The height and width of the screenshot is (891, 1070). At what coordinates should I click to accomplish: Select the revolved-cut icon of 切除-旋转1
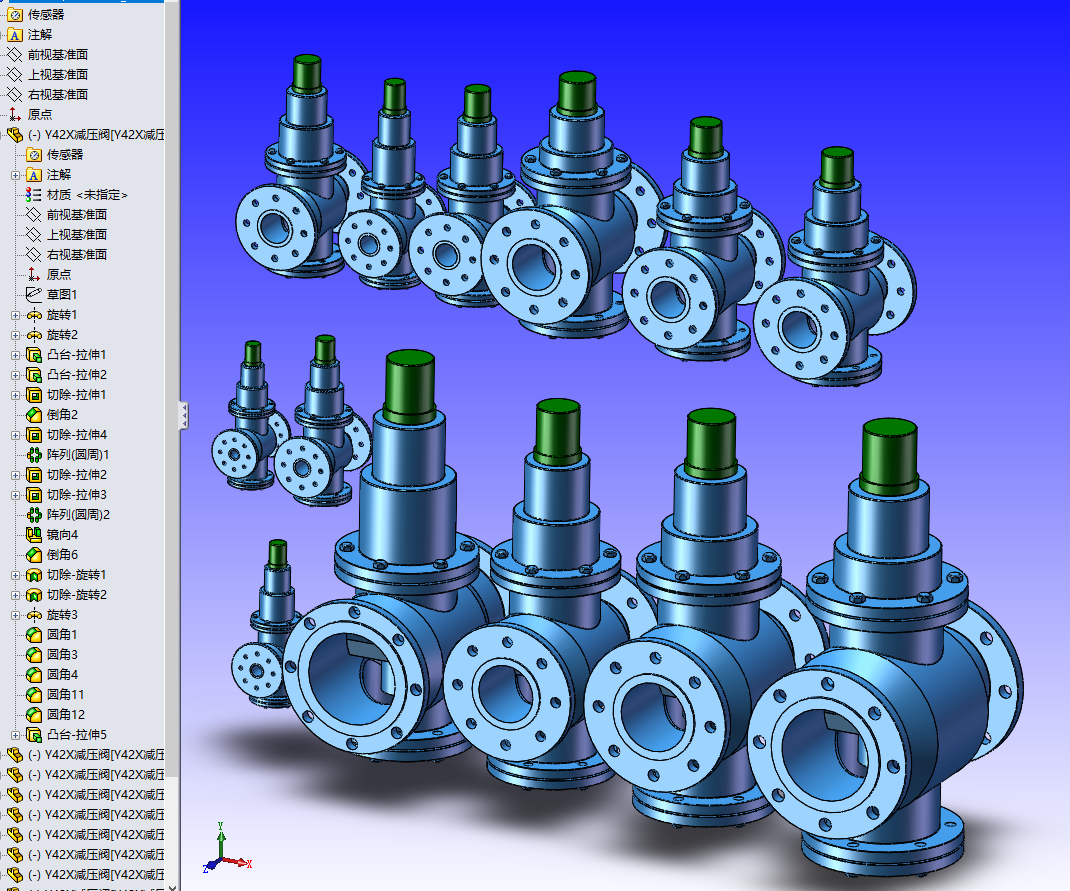click(x=33, y=575)
